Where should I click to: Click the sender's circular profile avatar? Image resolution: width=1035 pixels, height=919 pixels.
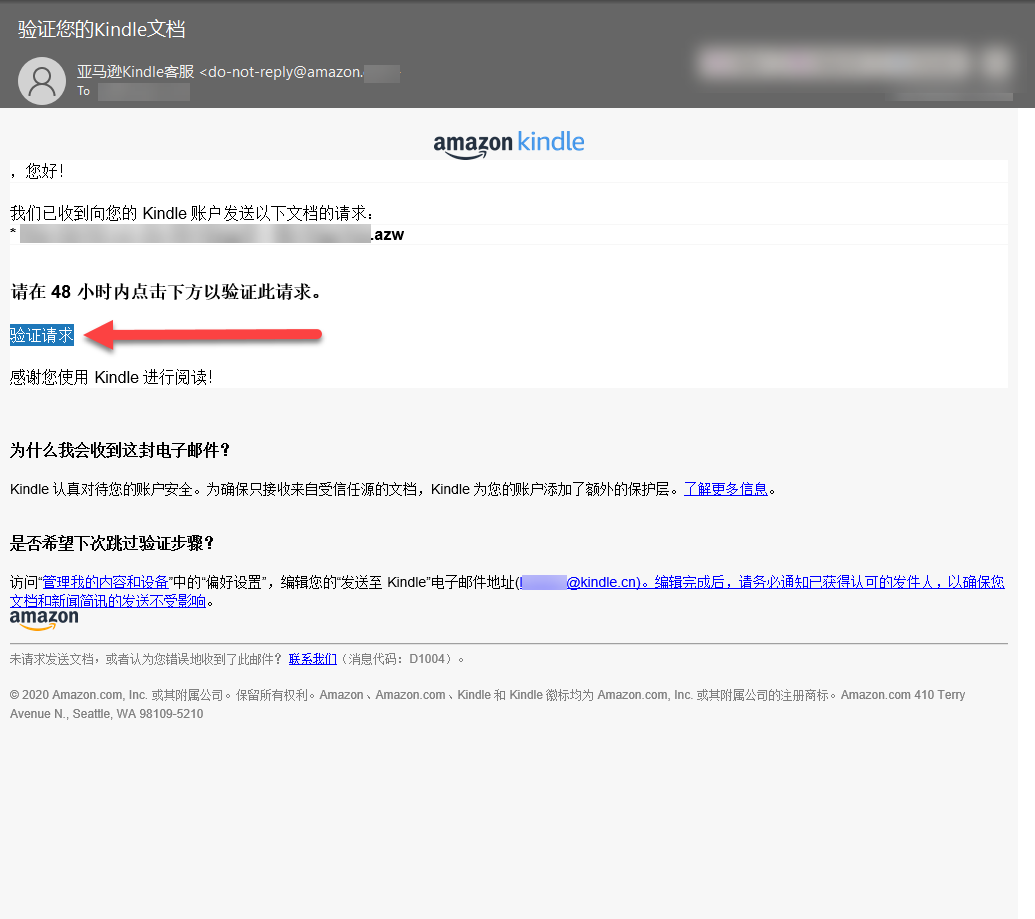click(42, 81)
